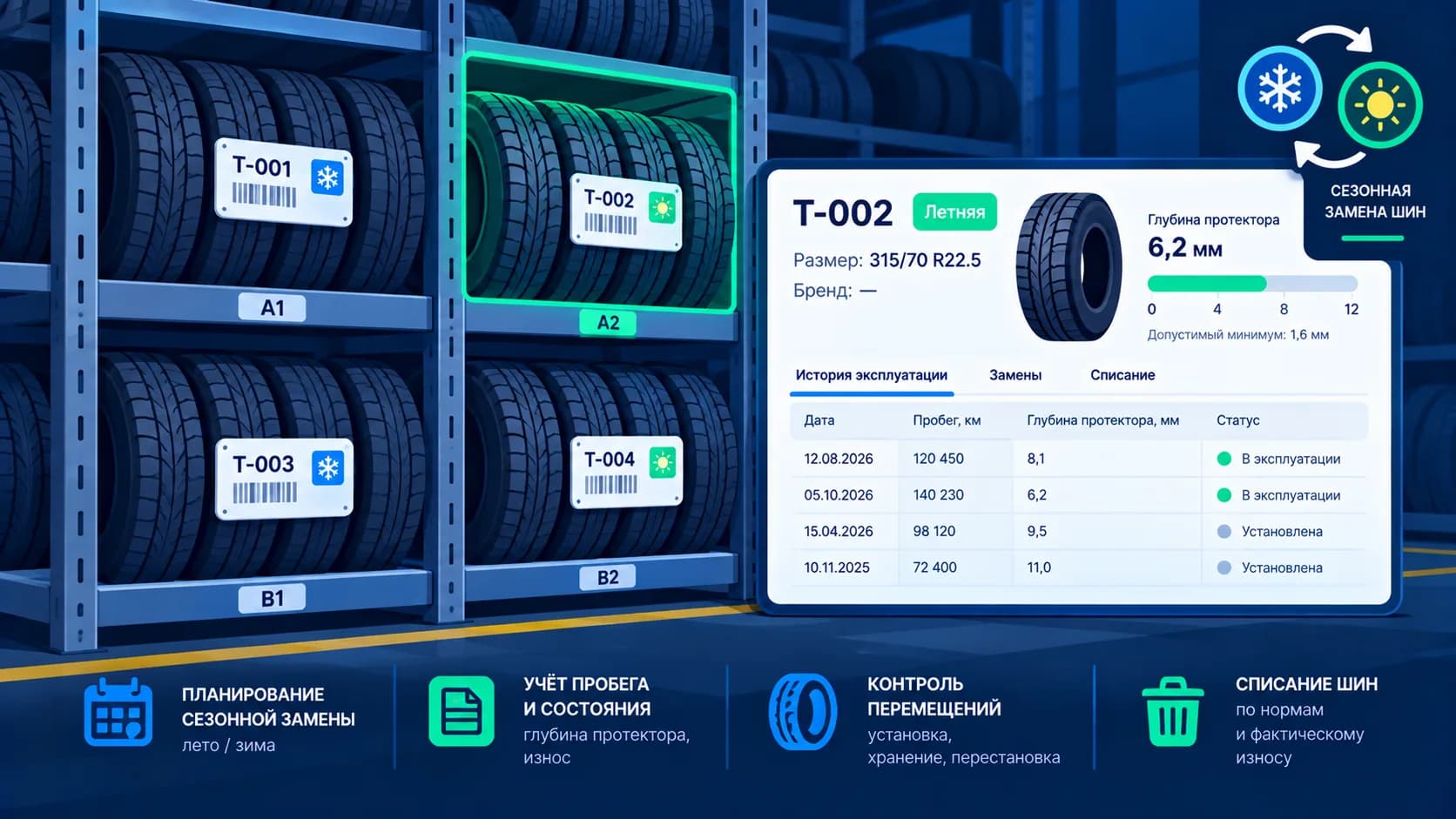The image size is (1456, 819).
Task: Click the tire size 315/70 R22.5
Action: coord(925,260)
